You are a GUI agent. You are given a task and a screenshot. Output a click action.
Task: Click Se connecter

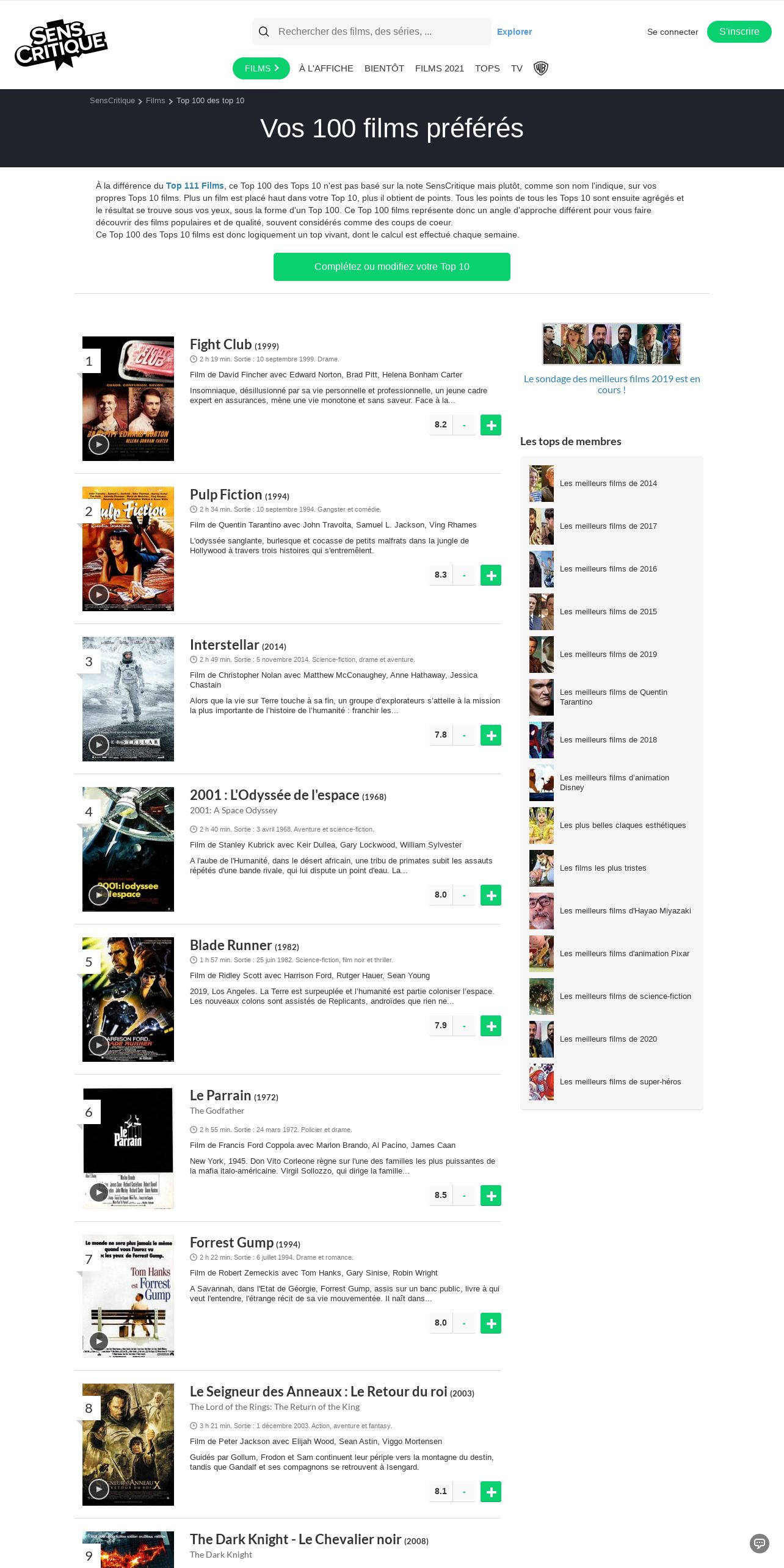tap(672, 32)
